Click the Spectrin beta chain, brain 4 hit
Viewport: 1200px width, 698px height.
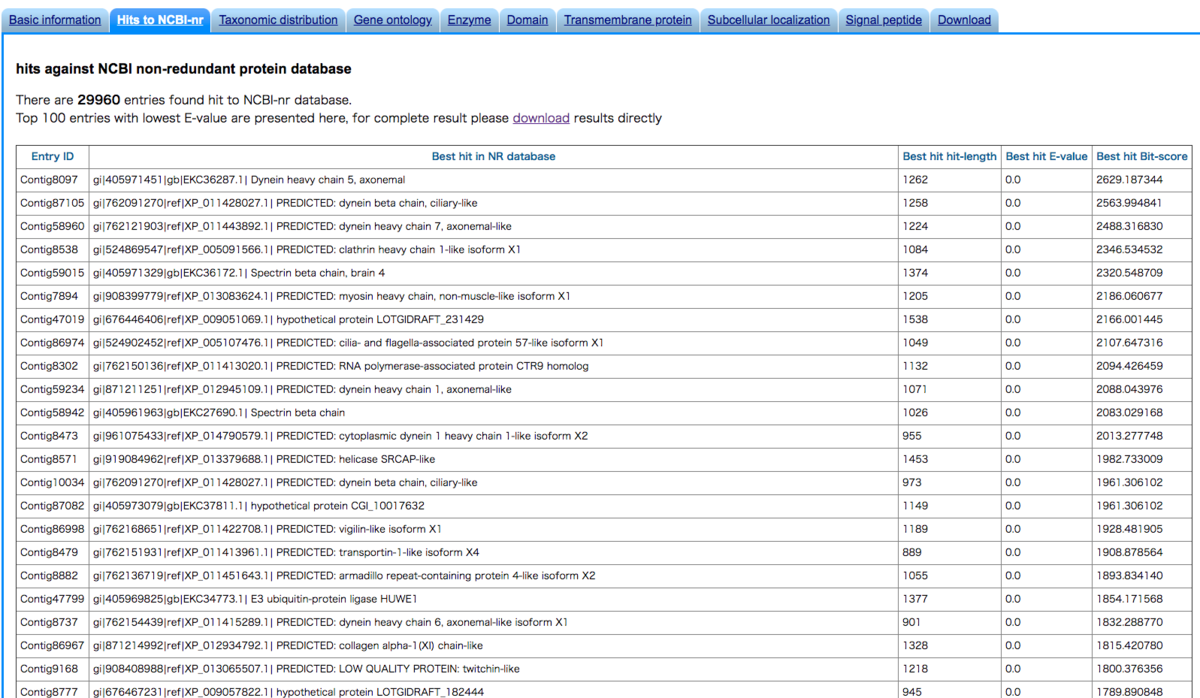(x=239, y=273)
